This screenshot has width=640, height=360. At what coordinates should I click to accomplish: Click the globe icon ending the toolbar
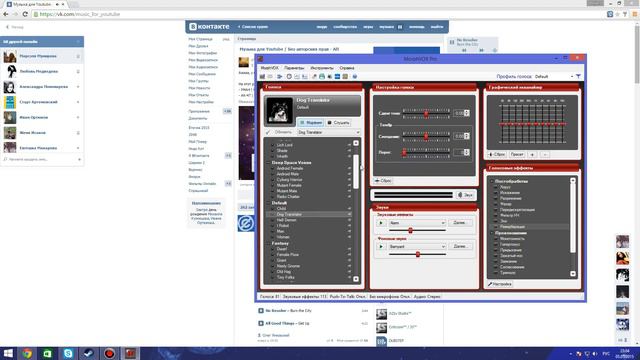pyautogui.click(x=354, y=76)
